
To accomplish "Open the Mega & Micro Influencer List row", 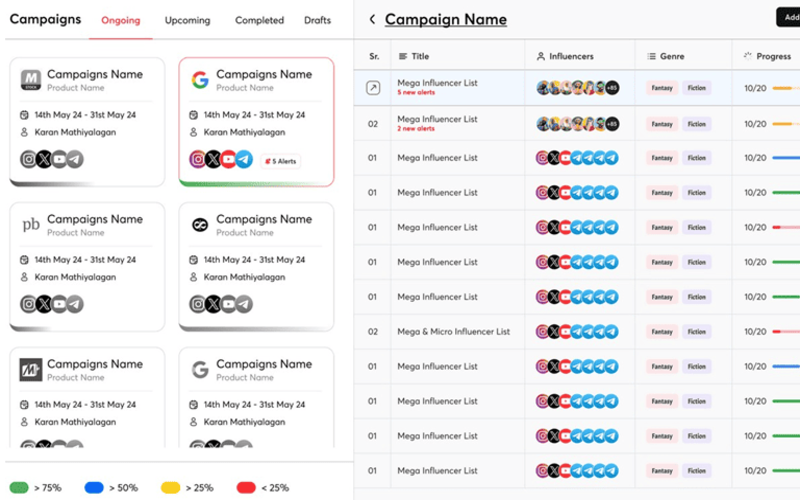I will [577, 332].
